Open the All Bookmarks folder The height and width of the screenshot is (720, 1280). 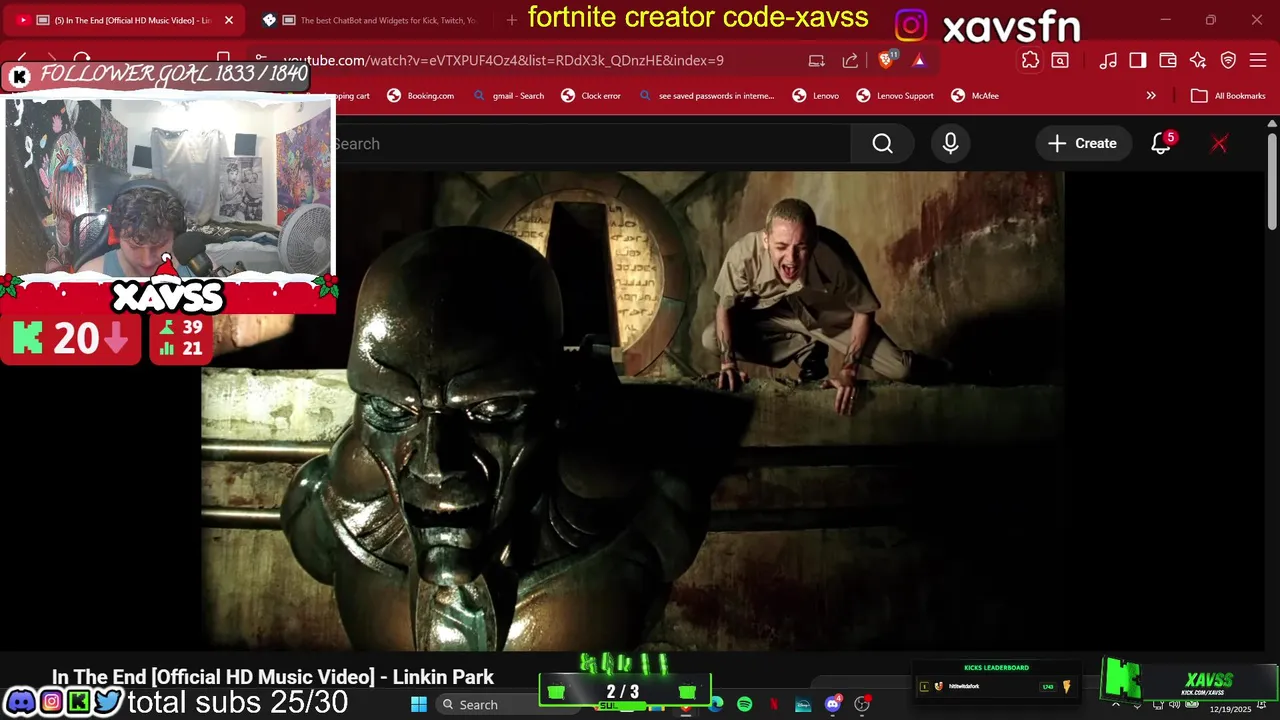[x=1229, y=95]
